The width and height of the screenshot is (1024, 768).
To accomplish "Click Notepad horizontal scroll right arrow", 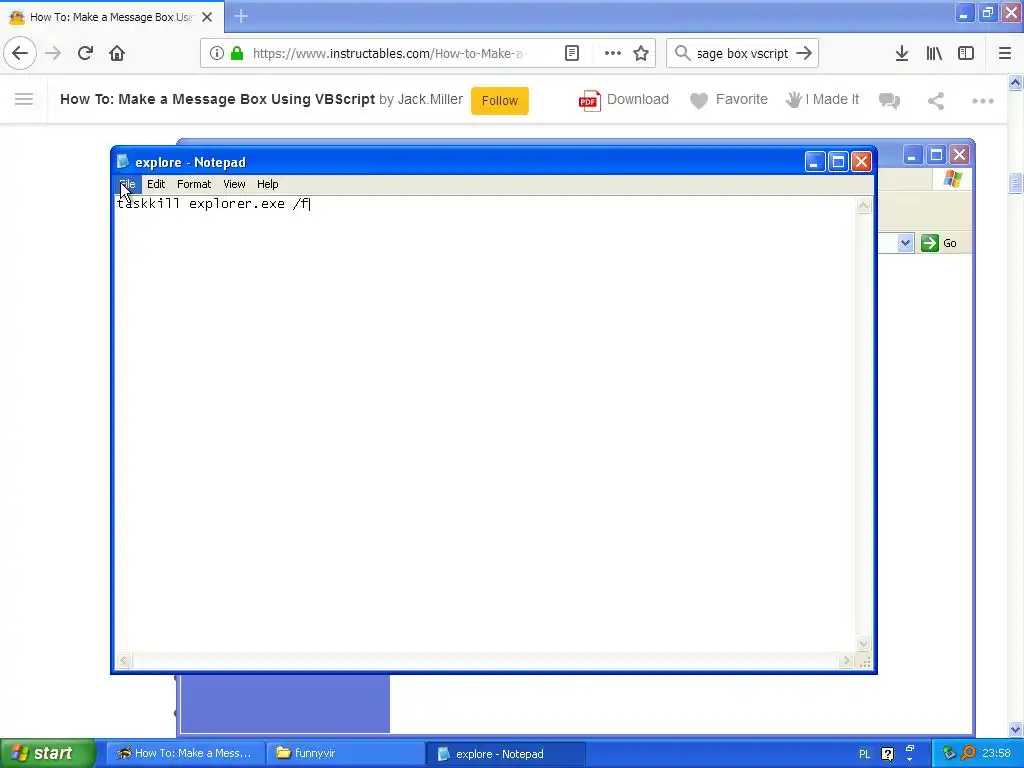I will [846, 661].
